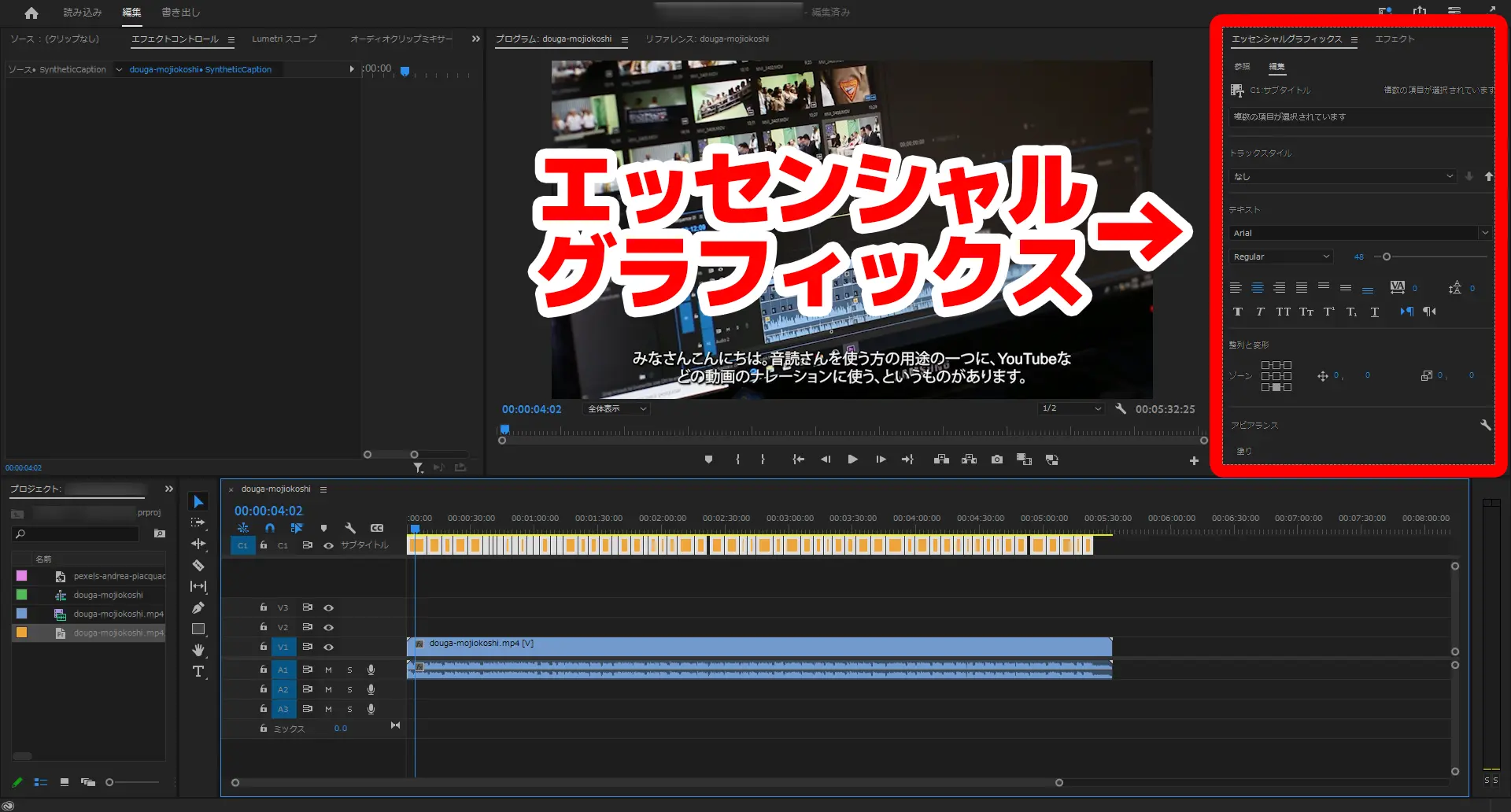Select the Type tool
1511x812 pixels.
tap(198, 671)
